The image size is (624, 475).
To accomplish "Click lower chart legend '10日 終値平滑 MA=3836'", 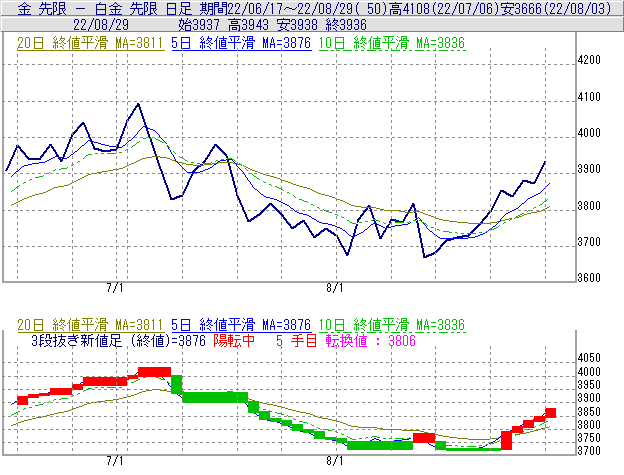I will pos(392,325).
